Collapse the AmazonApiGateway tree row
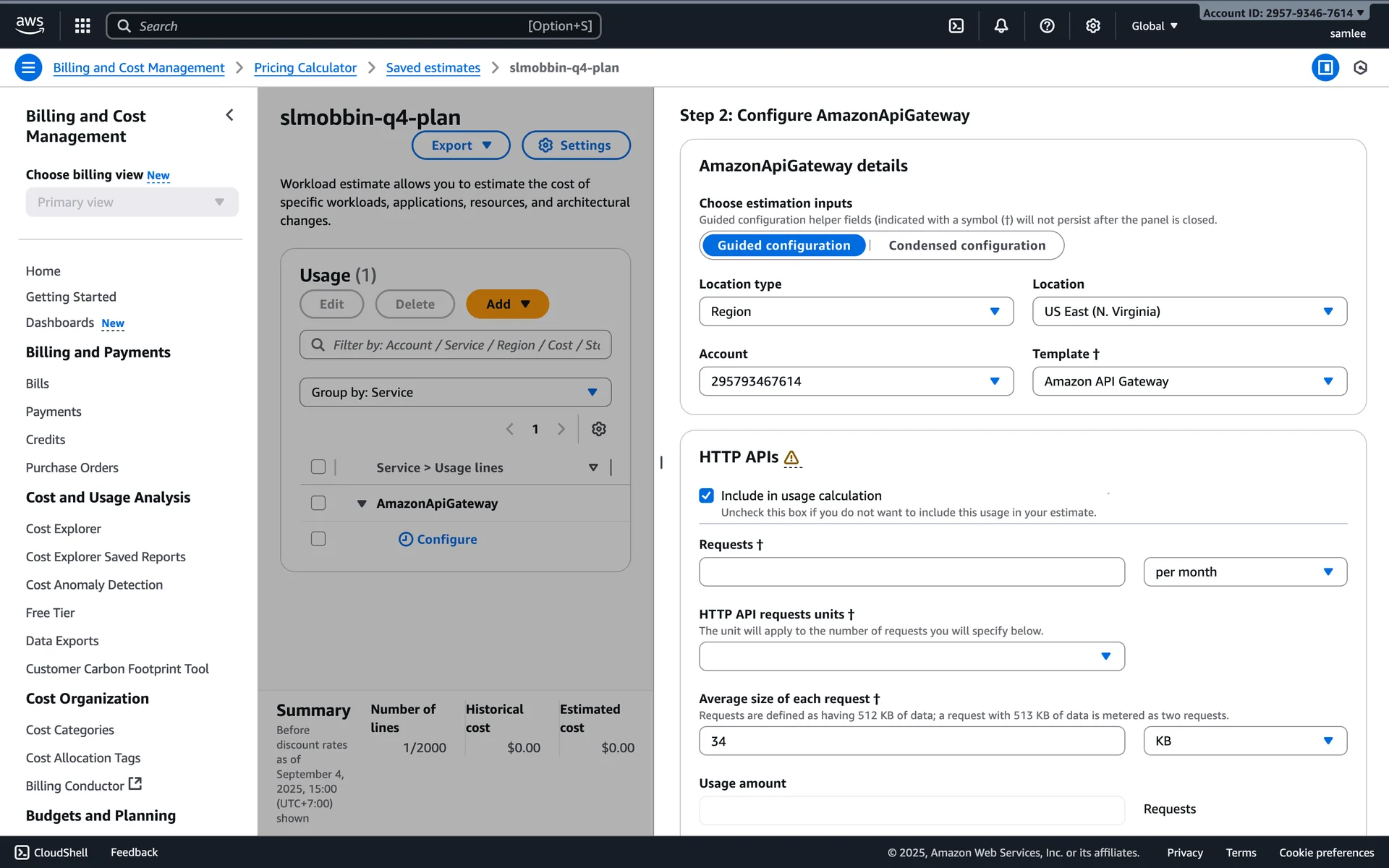 [x=362, y=503]
